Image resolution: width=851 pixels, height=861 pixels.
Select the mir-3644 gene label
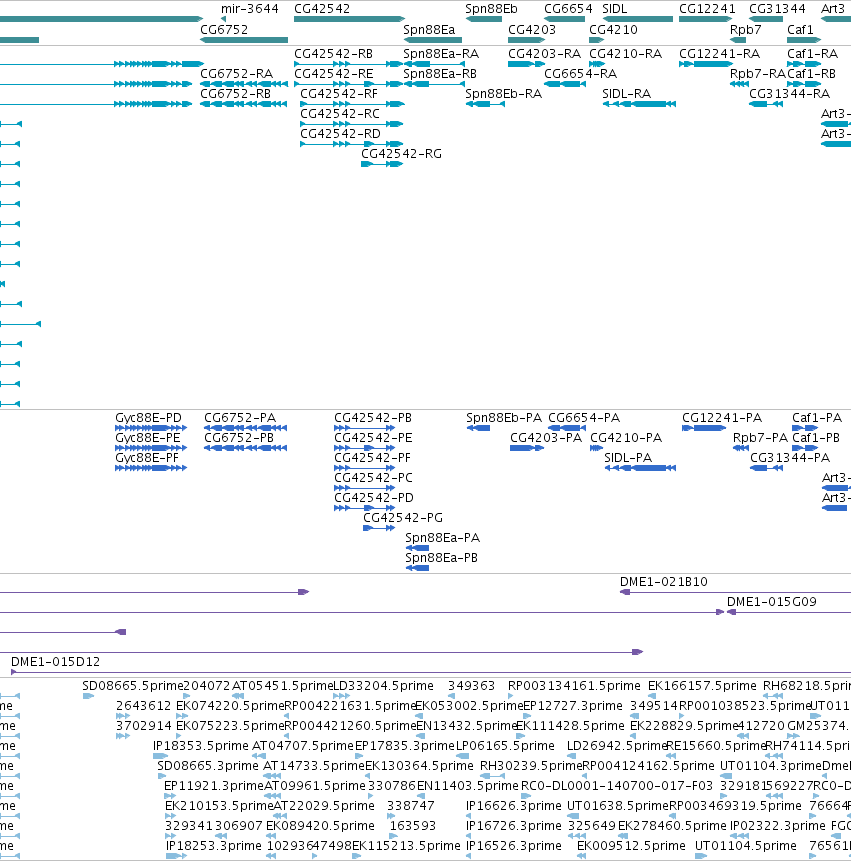point(250,9)
